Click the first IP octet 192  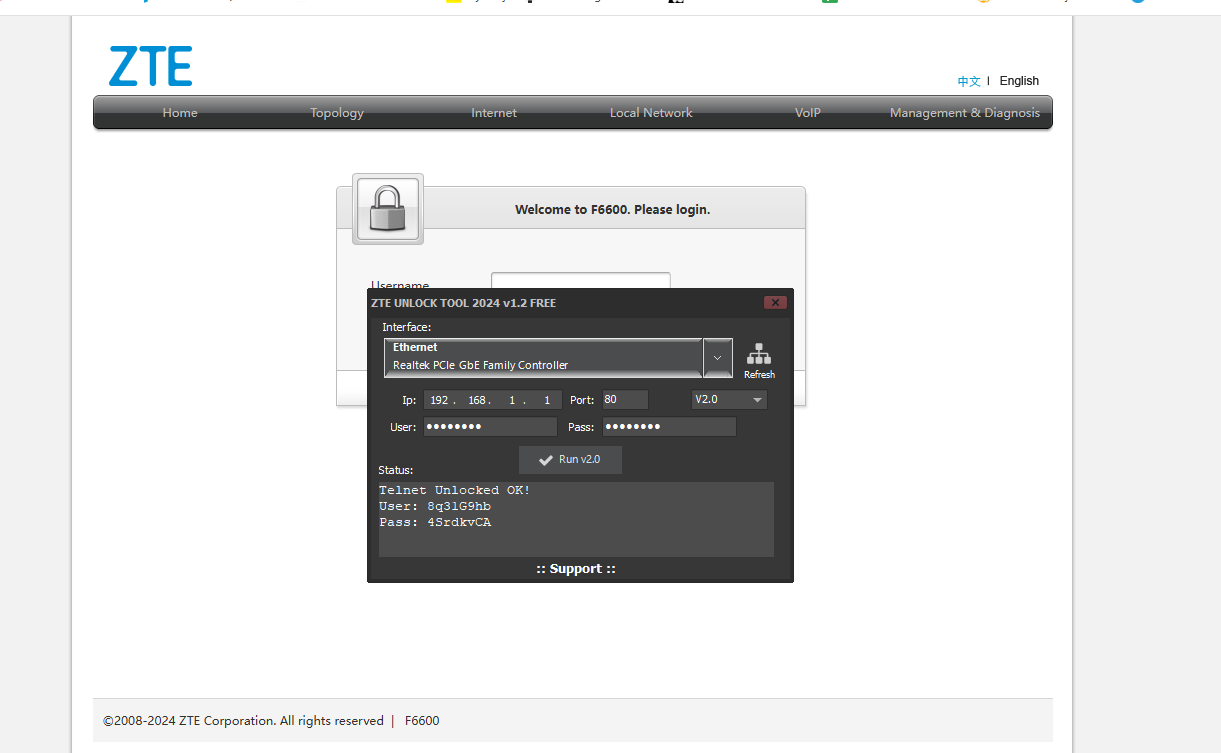coord(439,400)
